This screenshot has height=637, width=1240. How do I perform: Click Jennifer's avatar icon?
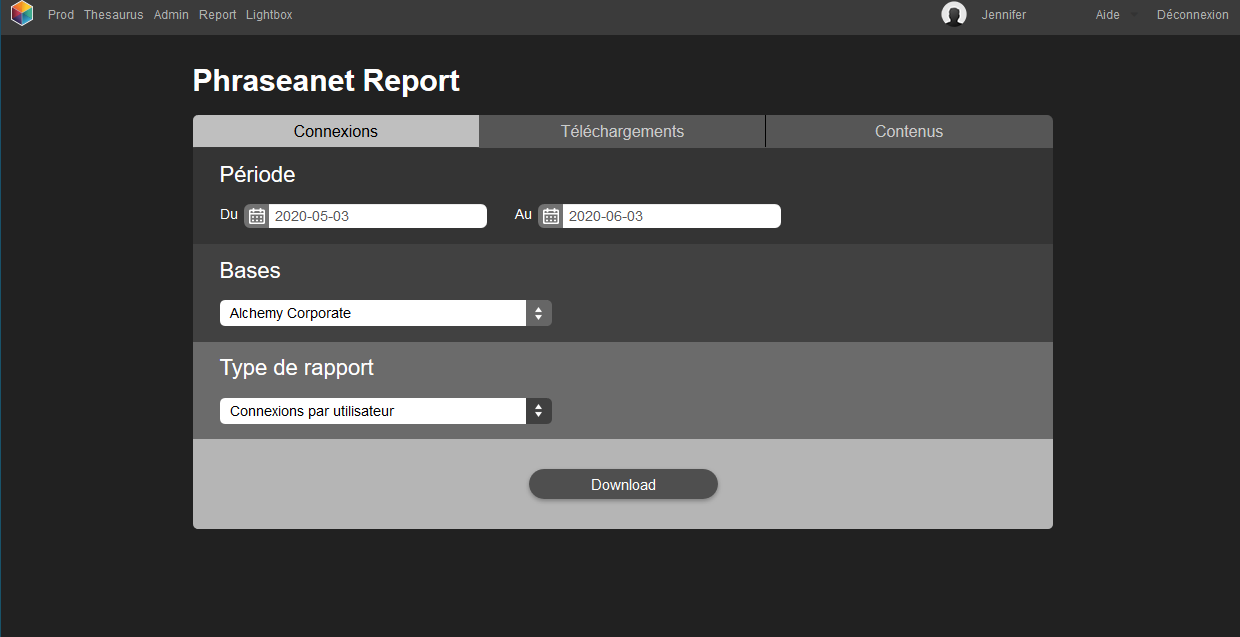954,14
